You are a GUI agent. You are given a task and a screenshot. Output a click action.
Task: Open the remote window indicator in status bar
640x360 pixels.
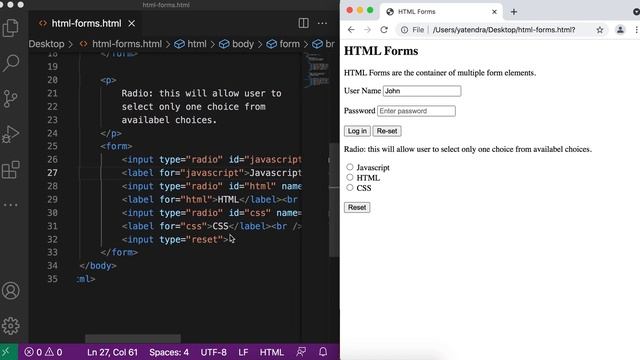click(x=6, y=352)
